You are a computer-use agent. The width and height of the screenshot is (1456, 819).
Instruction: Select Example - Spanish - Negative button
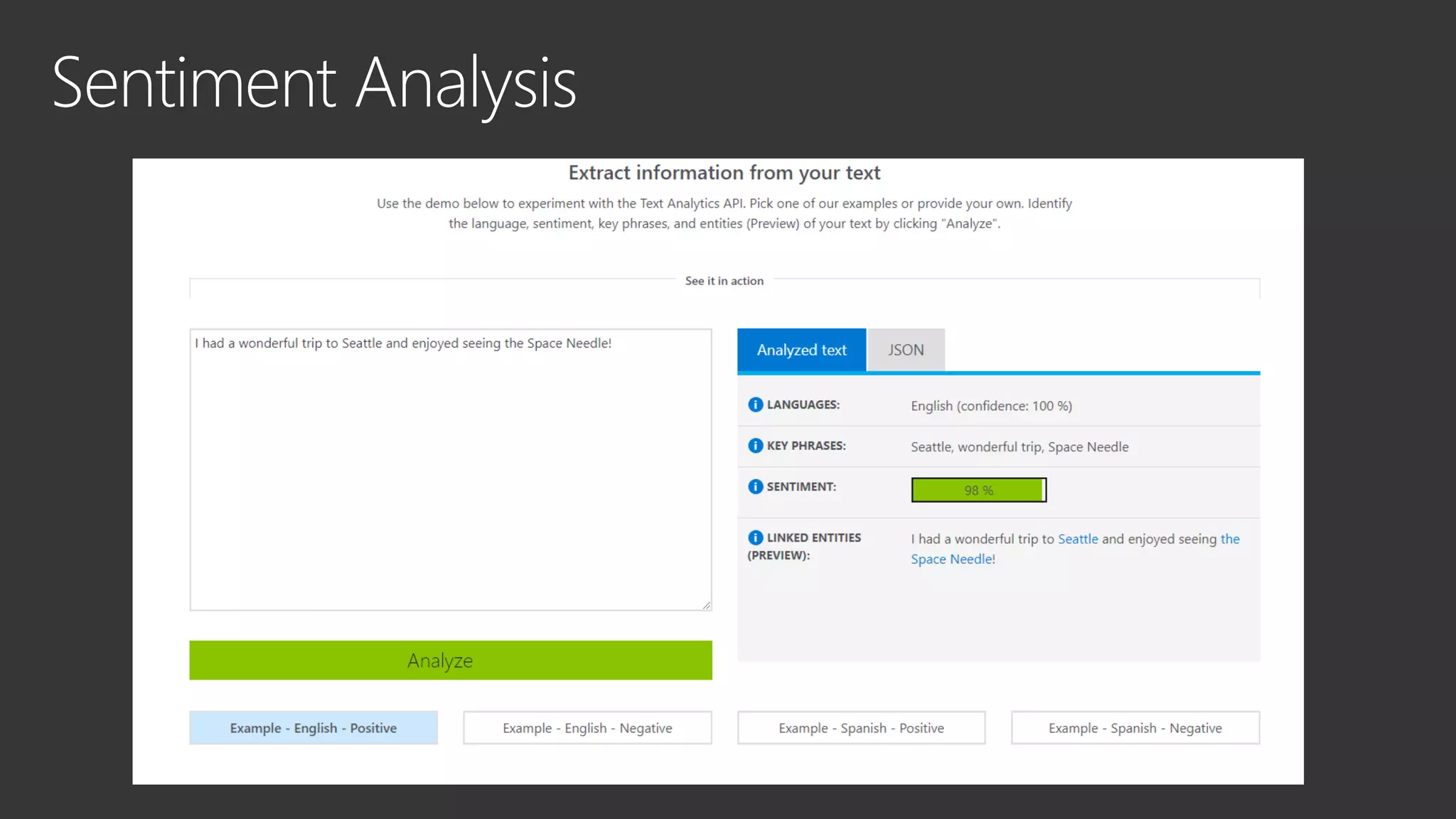1135,728
